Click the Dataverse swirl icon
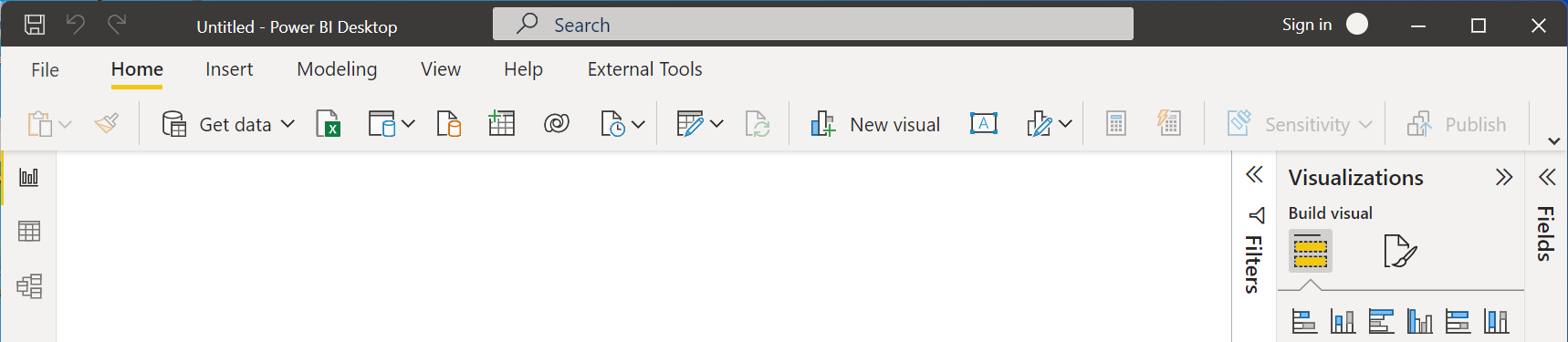The width and height of the screenshot is (1568, 342). (x=556, y=124)
